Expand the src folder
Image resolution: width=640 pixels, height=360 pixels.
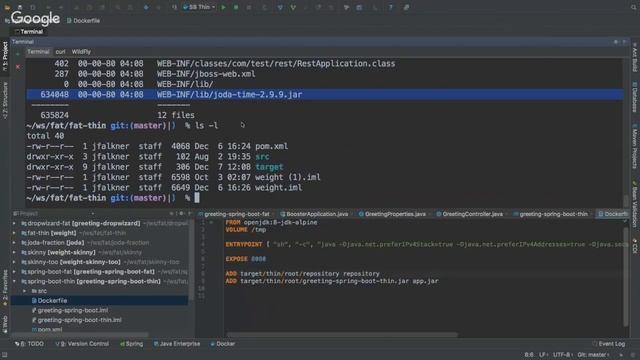point(24,291)
